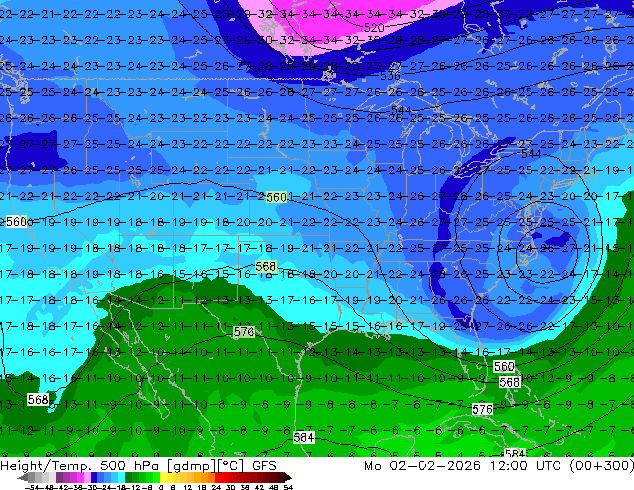Image resolution: width=634 pixels, height=490 pixels.
Task: Click the 576 label over Texas
Action: (x=244, y=332)
